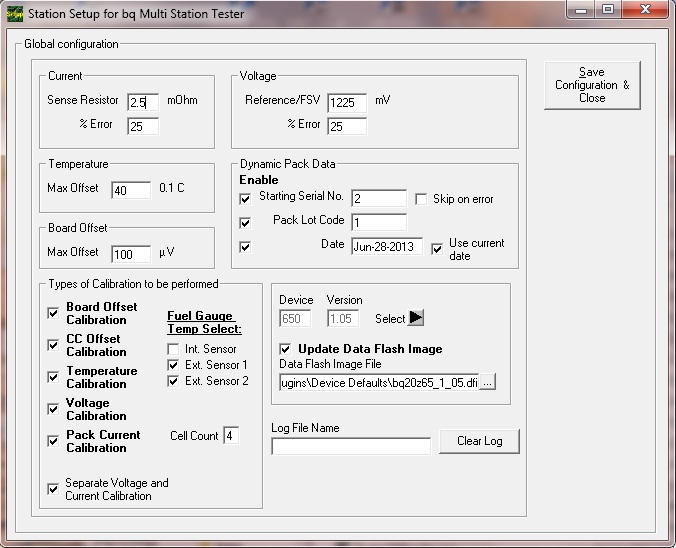The image size is (676, 548).
Task: Click the Board Offset Max Offset field
Action: [131, 254]
